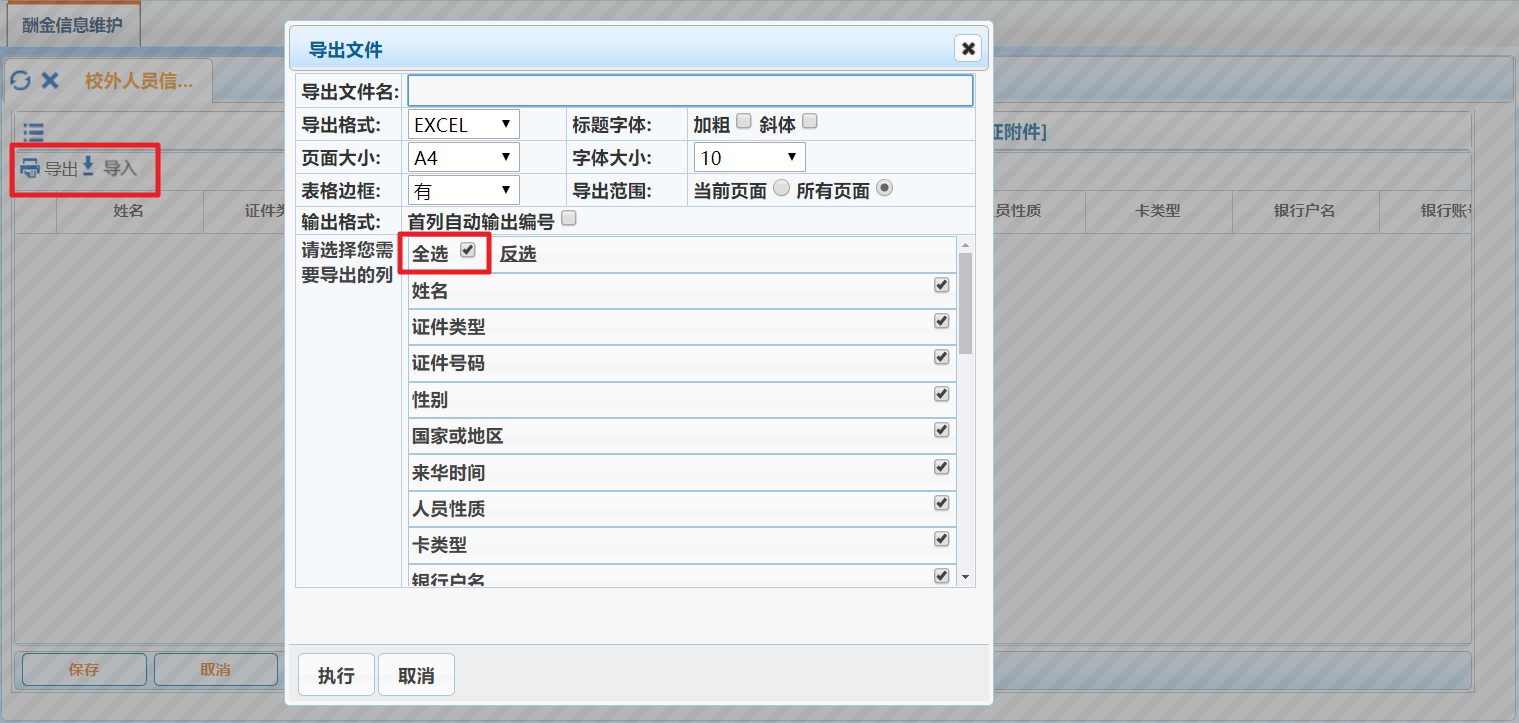Select the 校外人员信息 tab
Viewport: 1519px width, 723px height.
[x=138, y=81]
